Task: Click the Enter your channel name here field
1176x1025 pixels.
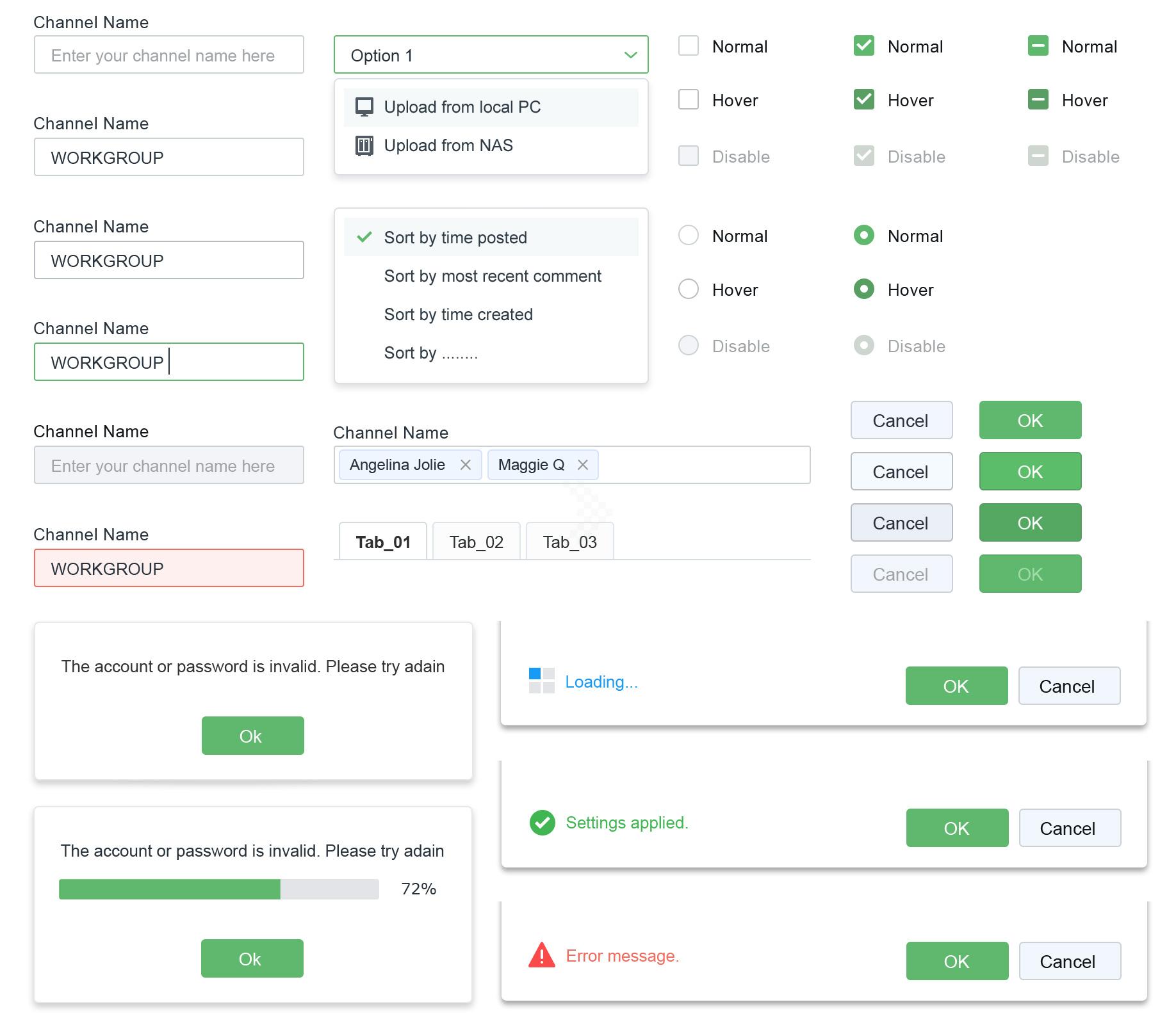Action: click(x=168, y=54)
